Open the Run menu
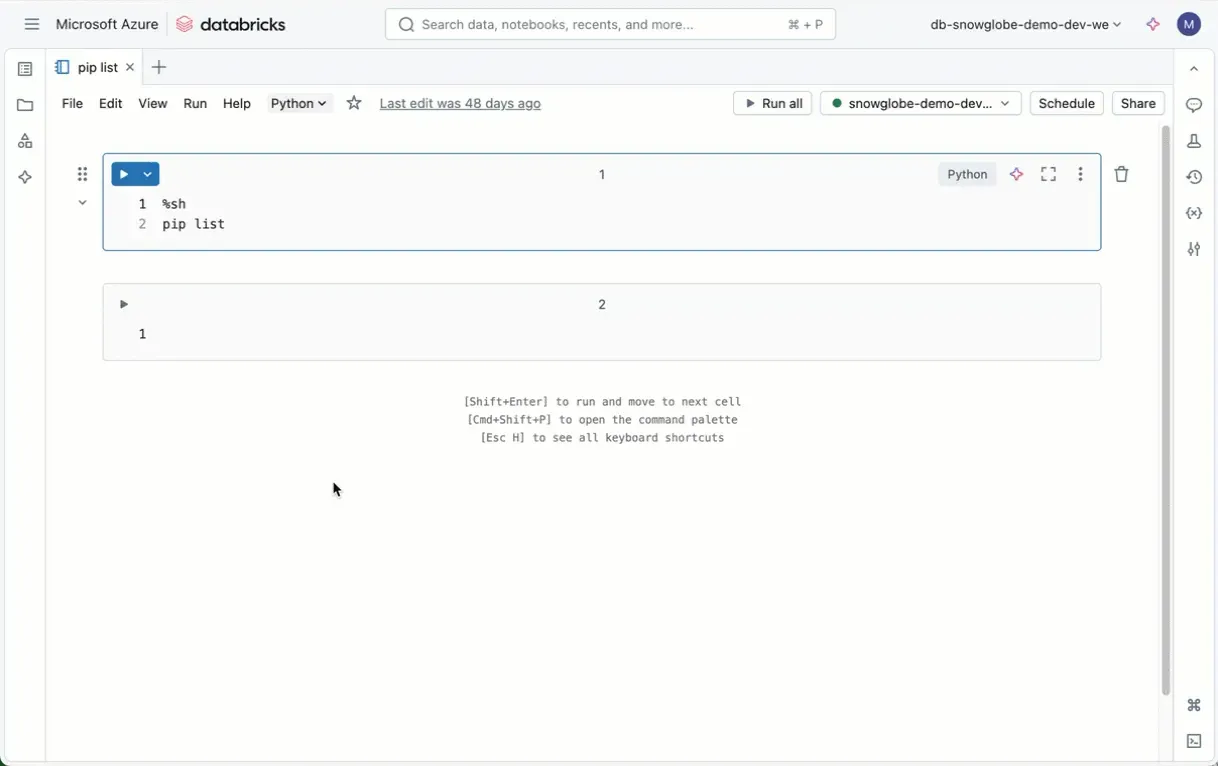This screenshot has width=1218, height=766. (195, 103)
